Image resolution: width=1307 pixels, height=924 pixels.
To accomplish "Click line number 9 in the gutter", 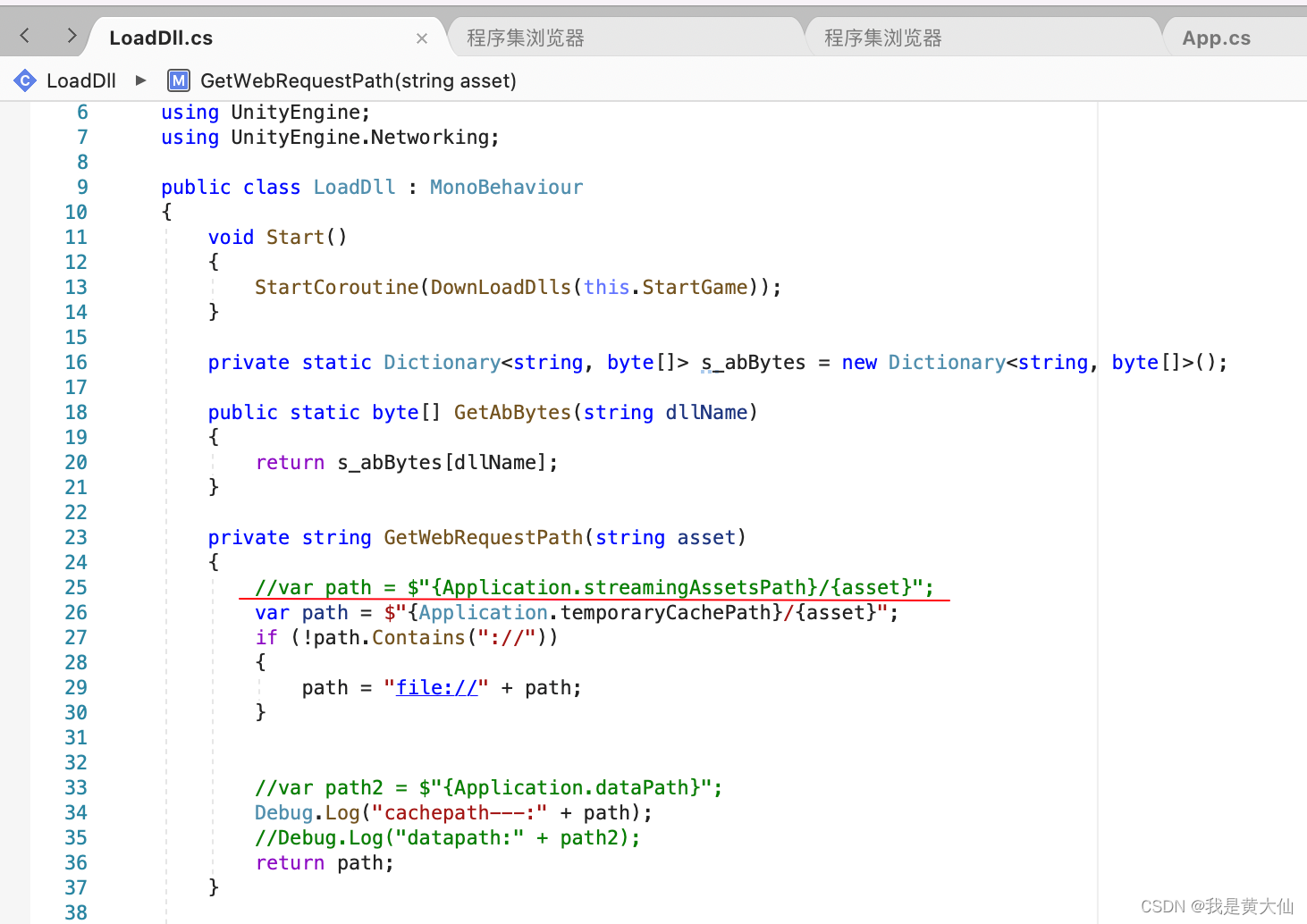I will (x=82, y=187).
